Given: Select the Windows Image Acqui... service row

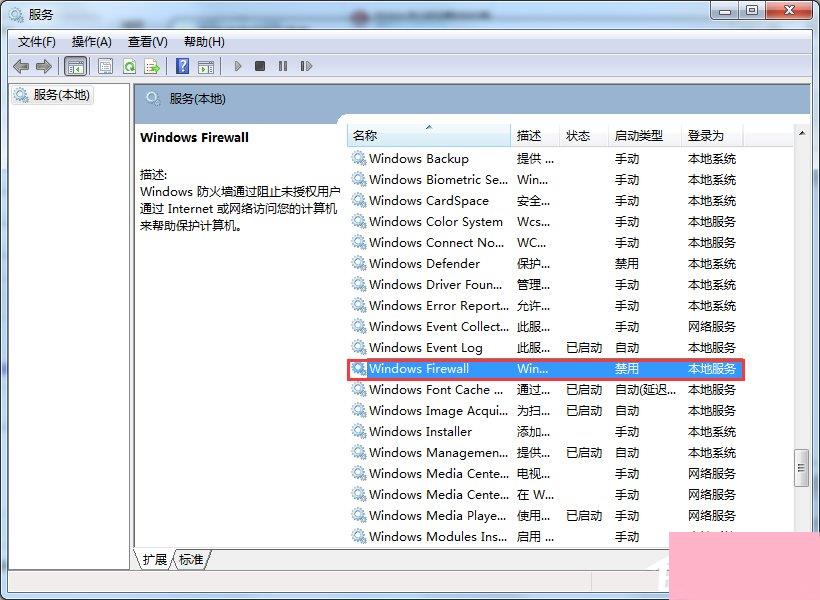Looking at the screenshot, I should [x=544, y=410].
